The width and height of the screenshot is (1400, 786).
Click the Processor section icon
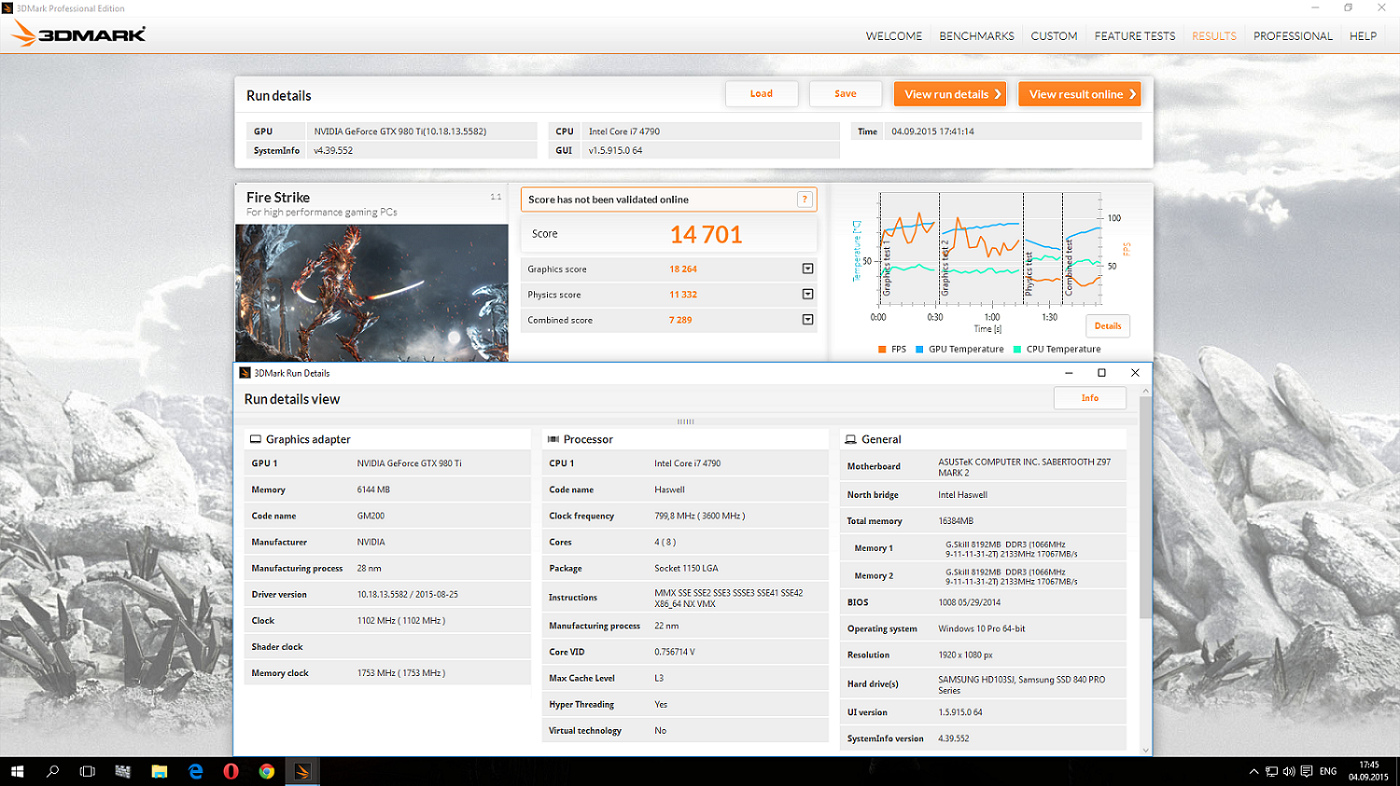[553, 440]
